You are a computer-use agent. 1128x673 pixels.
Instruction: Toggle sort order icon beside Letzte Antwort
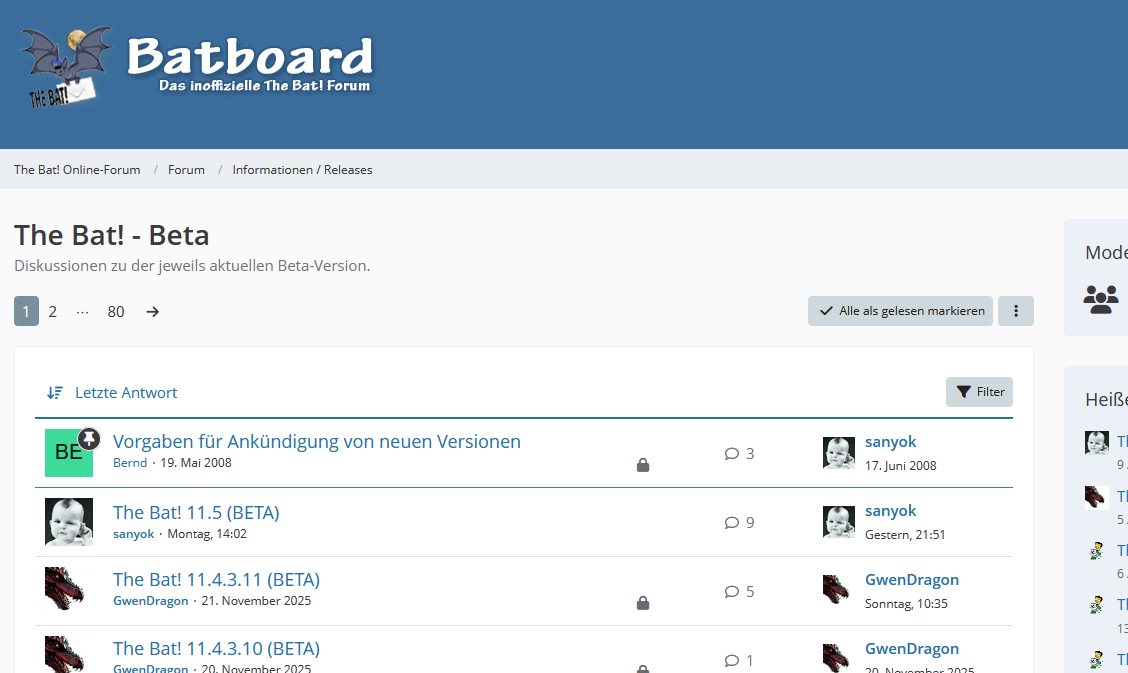pos(55,393)
